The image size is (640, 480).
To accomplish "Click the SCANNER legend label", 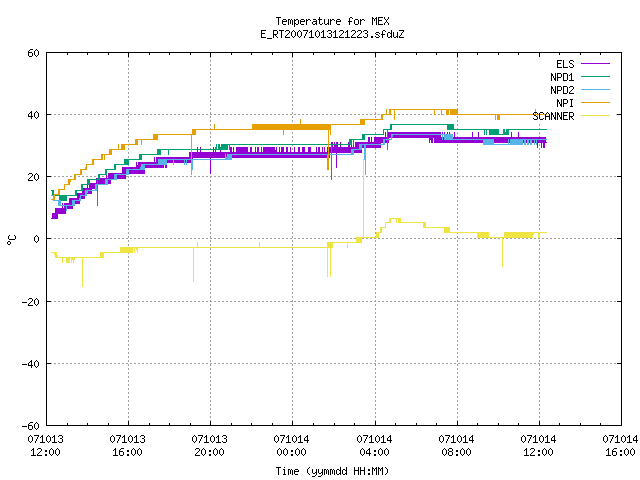I will coord(553,116).
